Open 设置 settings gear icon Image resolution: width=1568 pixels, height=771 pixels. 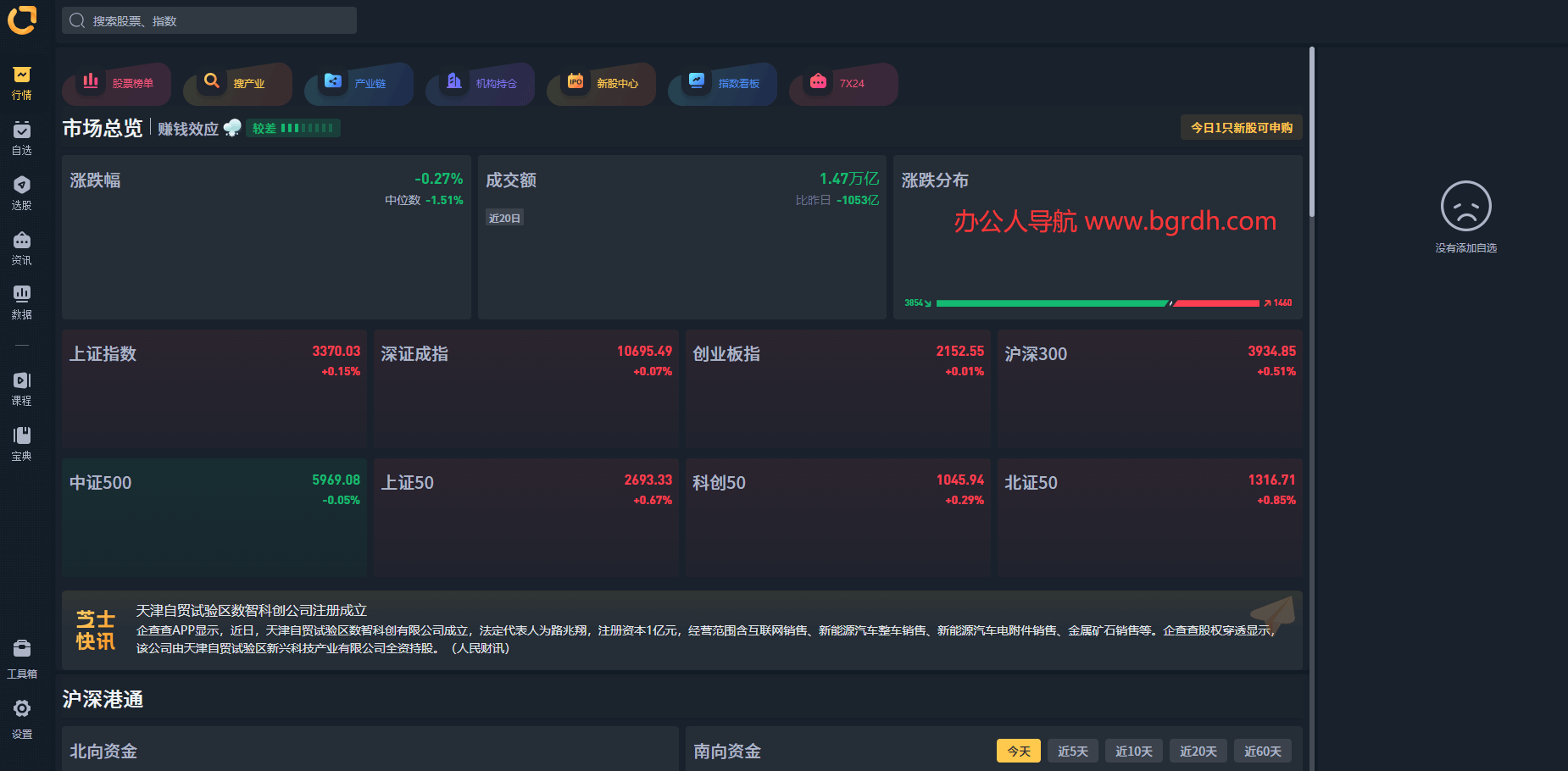pyautogui.click(x=22, y=717)
